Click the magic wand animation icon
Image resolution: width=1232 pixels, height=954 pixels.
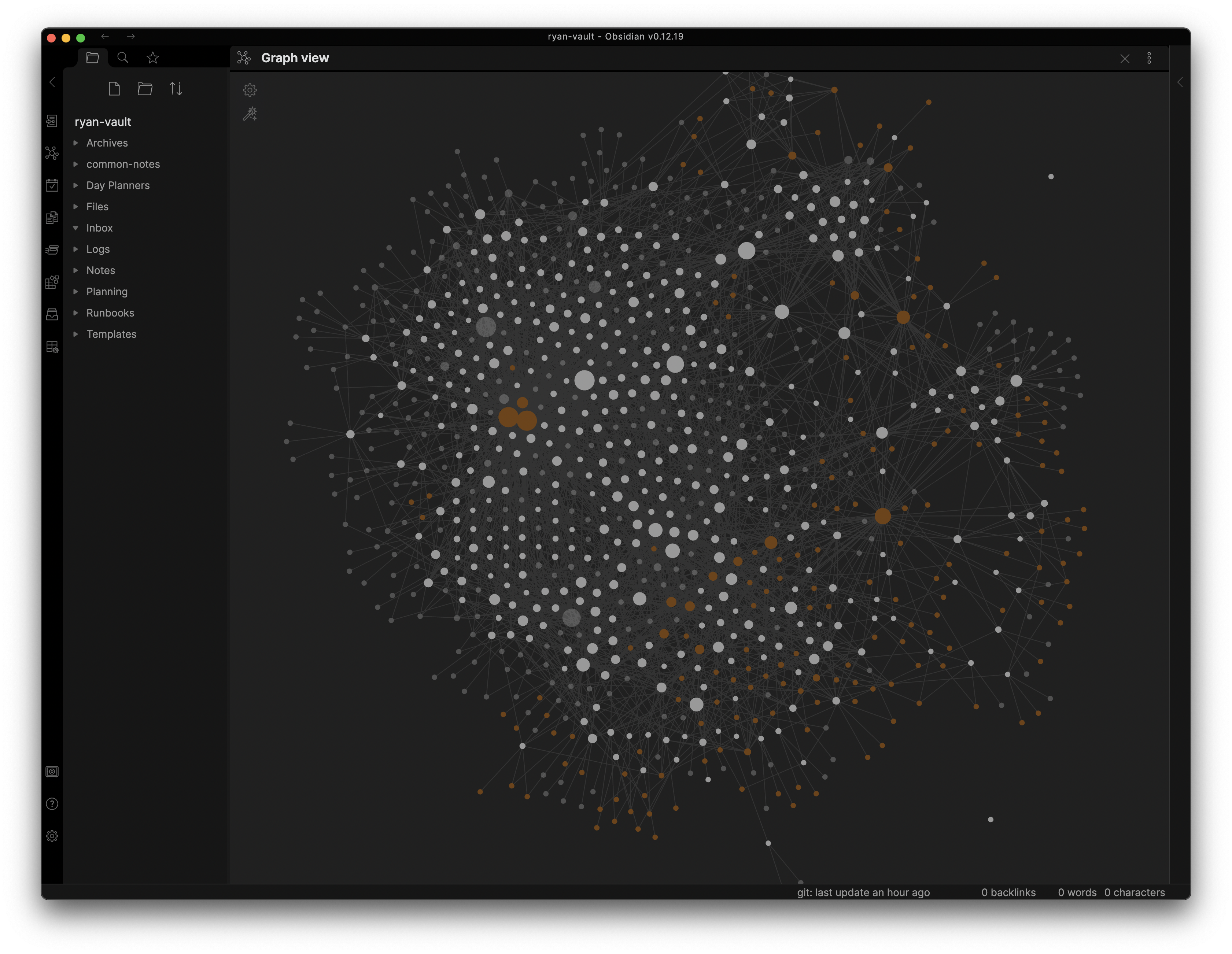(250, 114)
